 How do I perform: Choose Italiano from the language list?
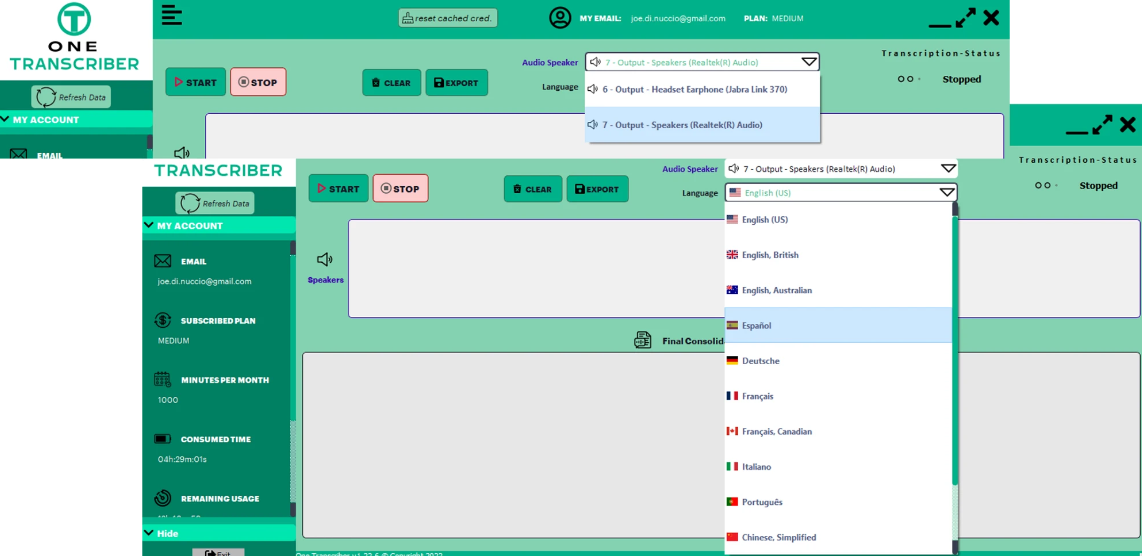point(838,466)
